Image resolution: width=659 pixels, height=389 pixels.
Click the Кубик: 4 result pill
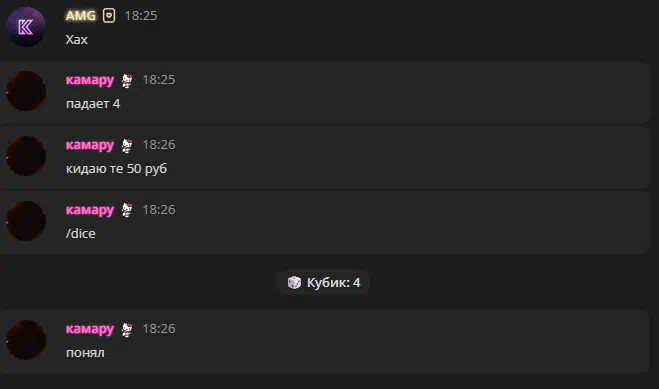[x=324, y=283]
